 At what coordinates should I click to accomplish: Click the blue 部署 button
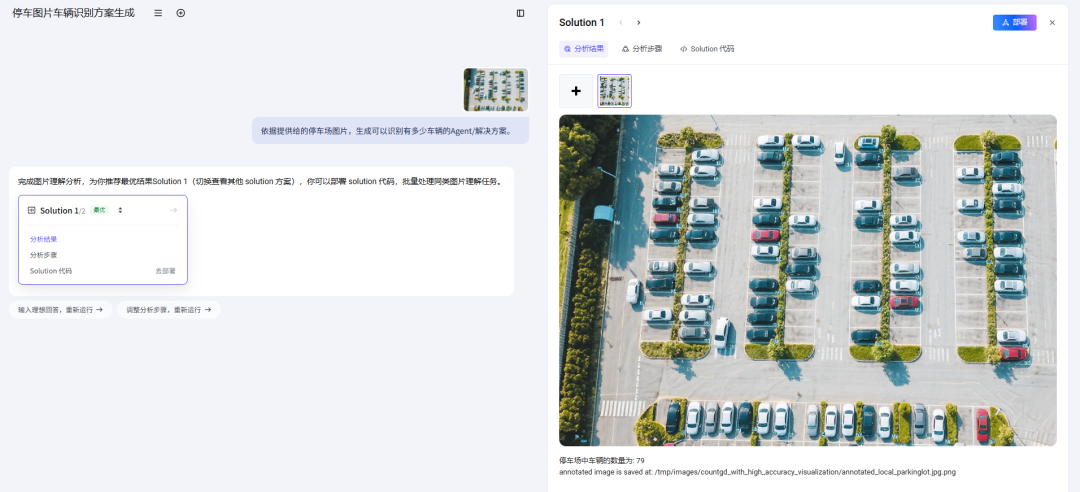(1015, 23)
